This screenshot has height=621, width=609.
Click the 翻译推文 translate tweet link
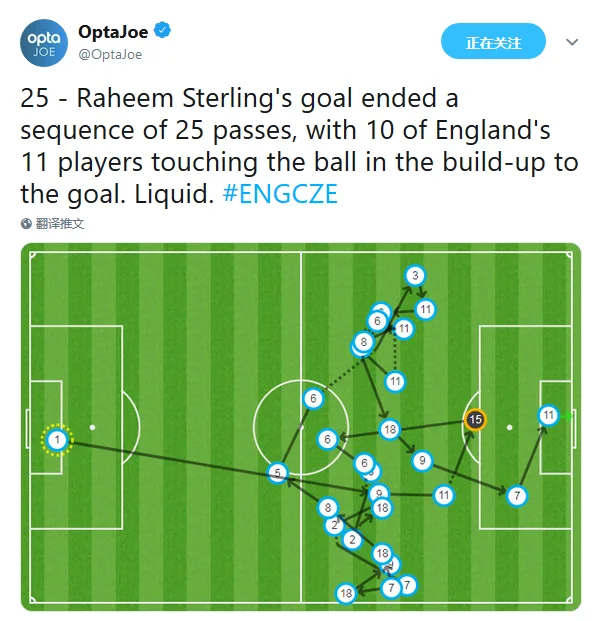60,224
